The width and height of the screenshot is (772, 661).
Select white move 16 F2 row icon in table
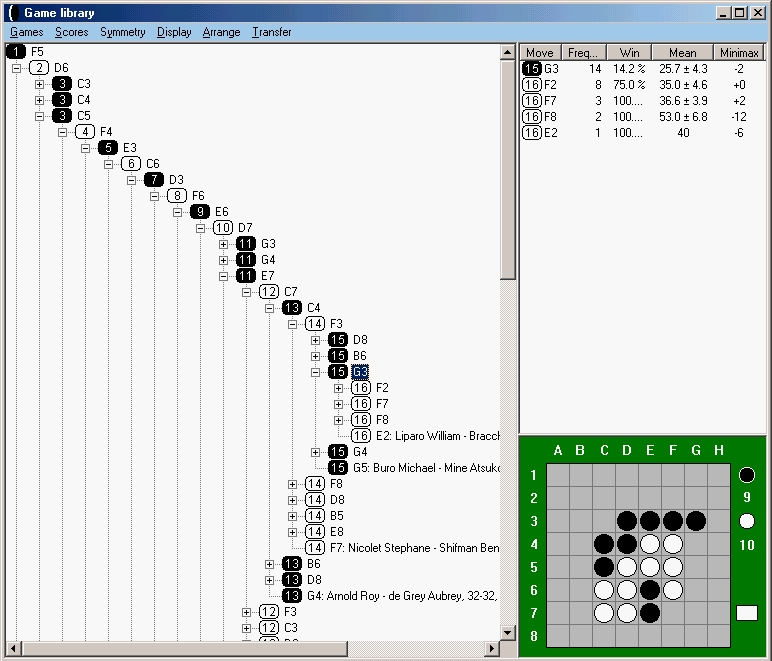(x=532, y=85)
